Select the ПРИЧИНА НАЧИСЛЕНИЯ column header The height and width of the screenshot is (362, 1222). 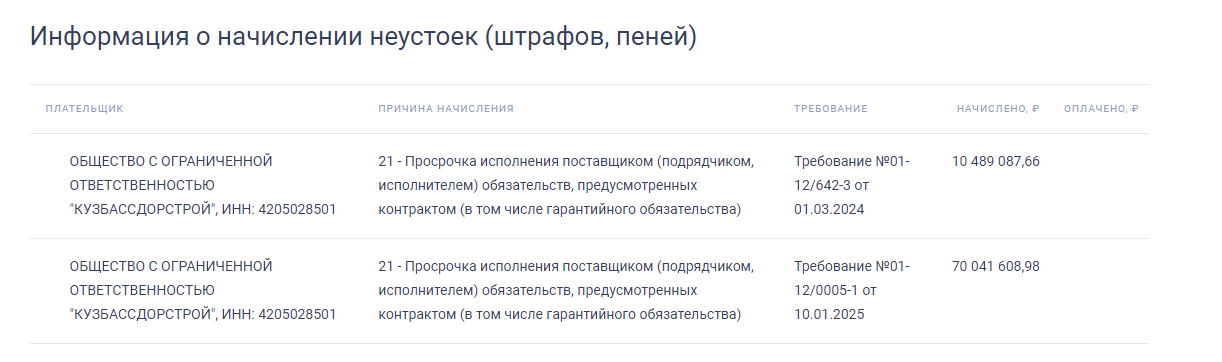[446, 108]
